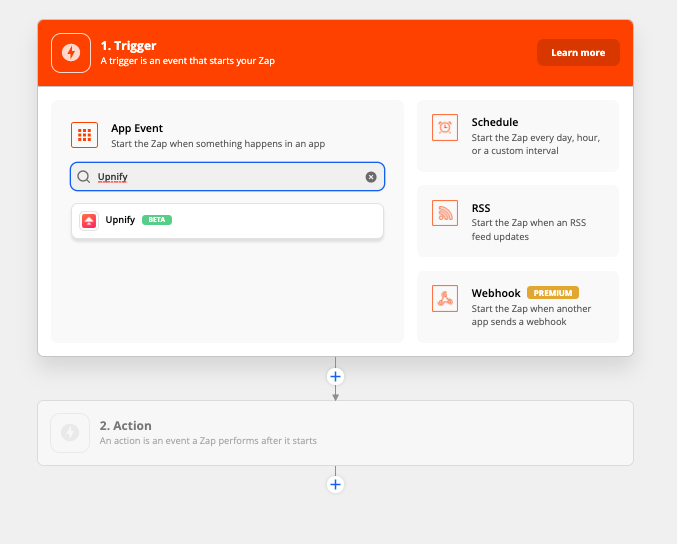Choose the RSS trigger option

tap(518, 221)
